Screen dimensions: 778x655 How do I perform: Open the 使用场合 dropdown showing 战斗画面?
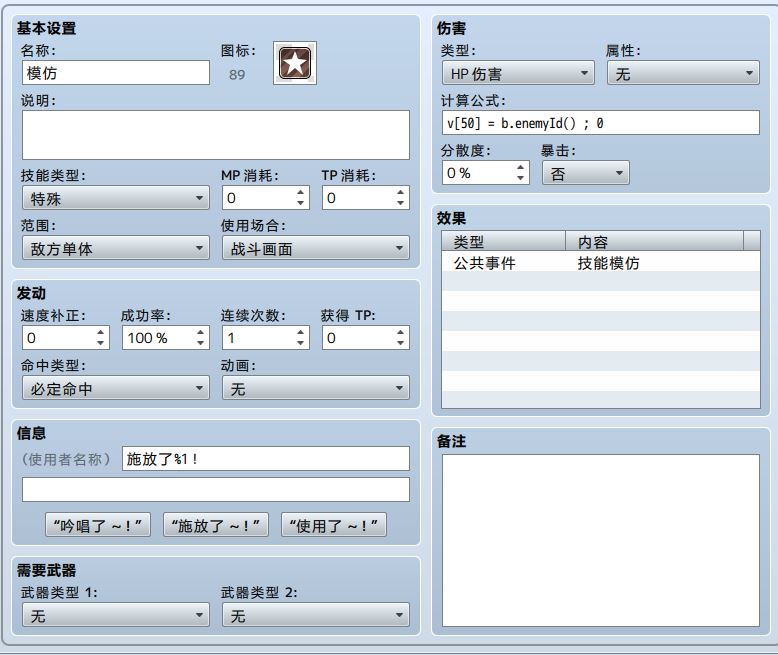tap(316, 248)
